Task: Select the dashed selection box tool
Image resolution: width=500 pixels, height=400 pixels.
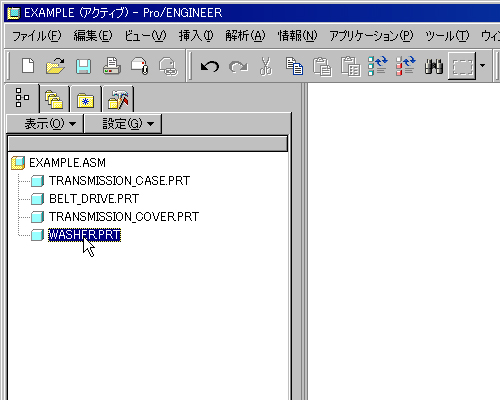Action: tap(462, 66)
